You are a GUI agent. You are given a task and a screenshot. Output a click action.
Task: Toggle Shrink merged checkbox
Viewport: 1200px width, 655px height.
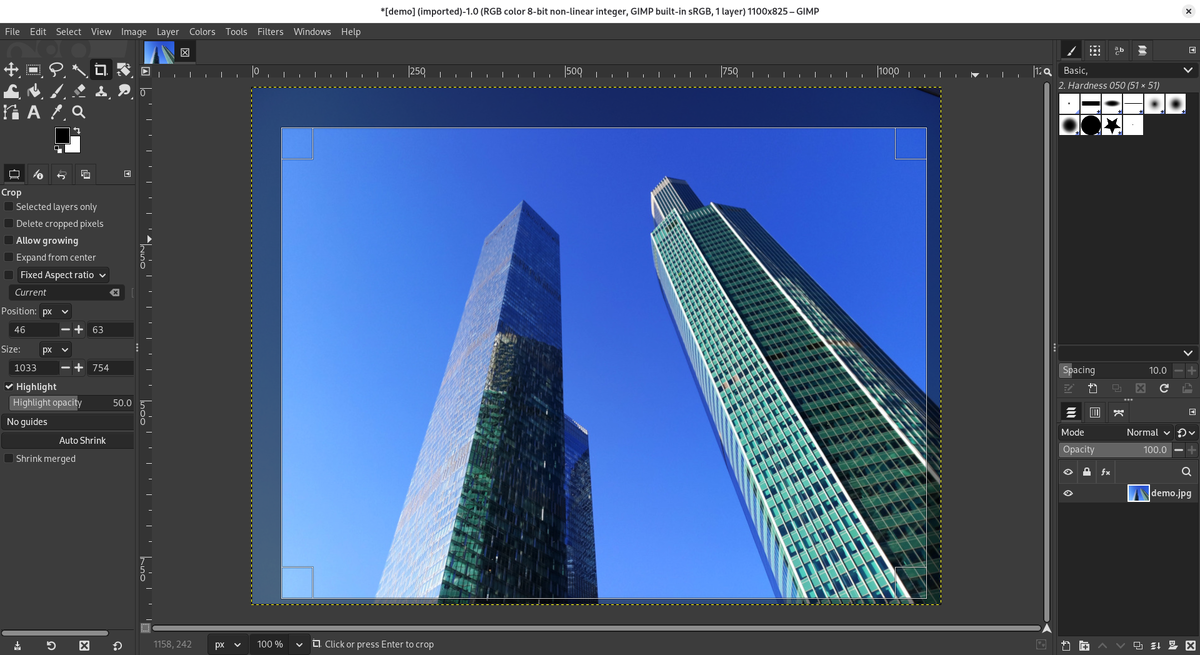coord(10,459)
